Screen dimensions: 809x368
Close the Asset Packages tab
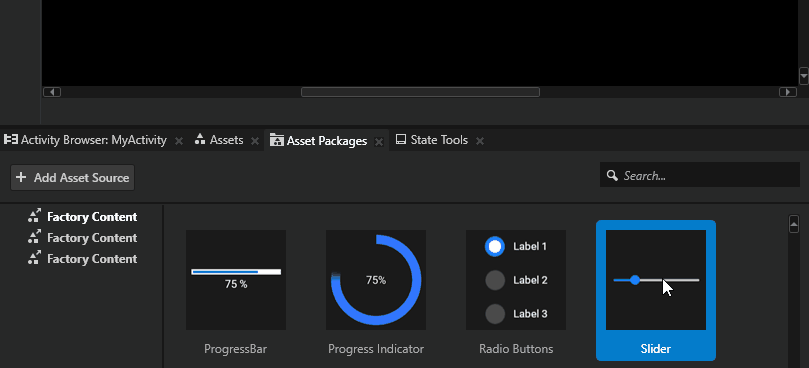379,142
